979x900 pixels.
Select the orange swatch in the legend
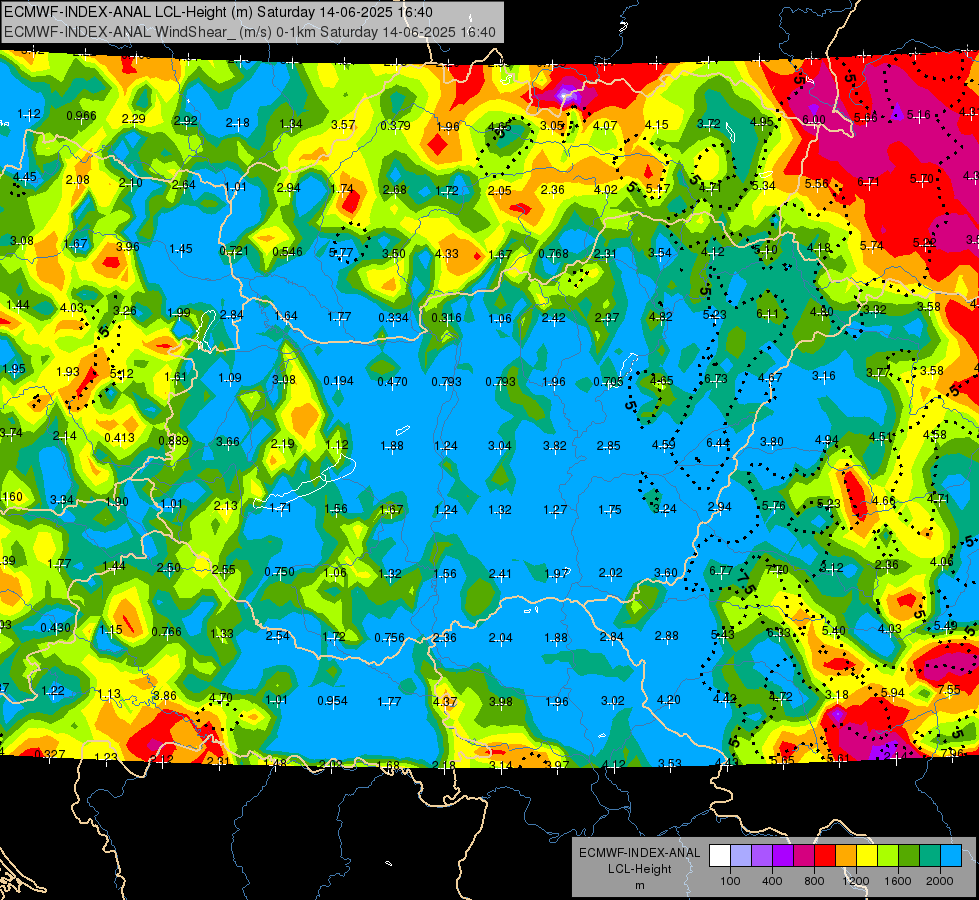pyautogui.click(x=846, y=856)
